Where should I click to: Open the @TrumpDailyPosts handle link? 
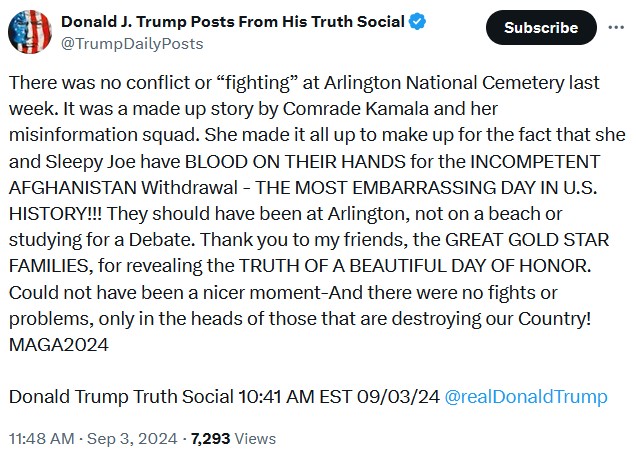(x=132, y=44)
